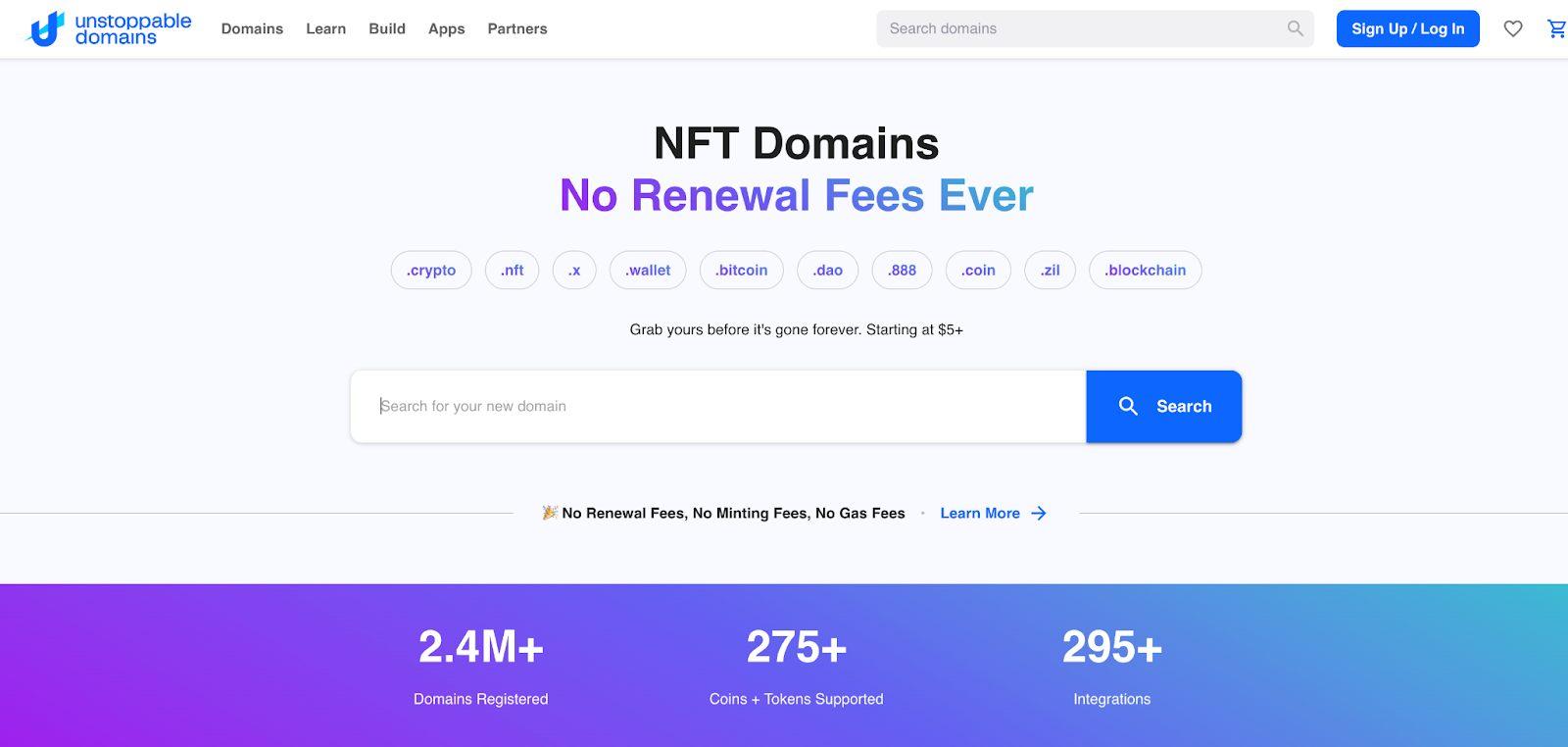Open the Apps menu

tap(446, 28)
